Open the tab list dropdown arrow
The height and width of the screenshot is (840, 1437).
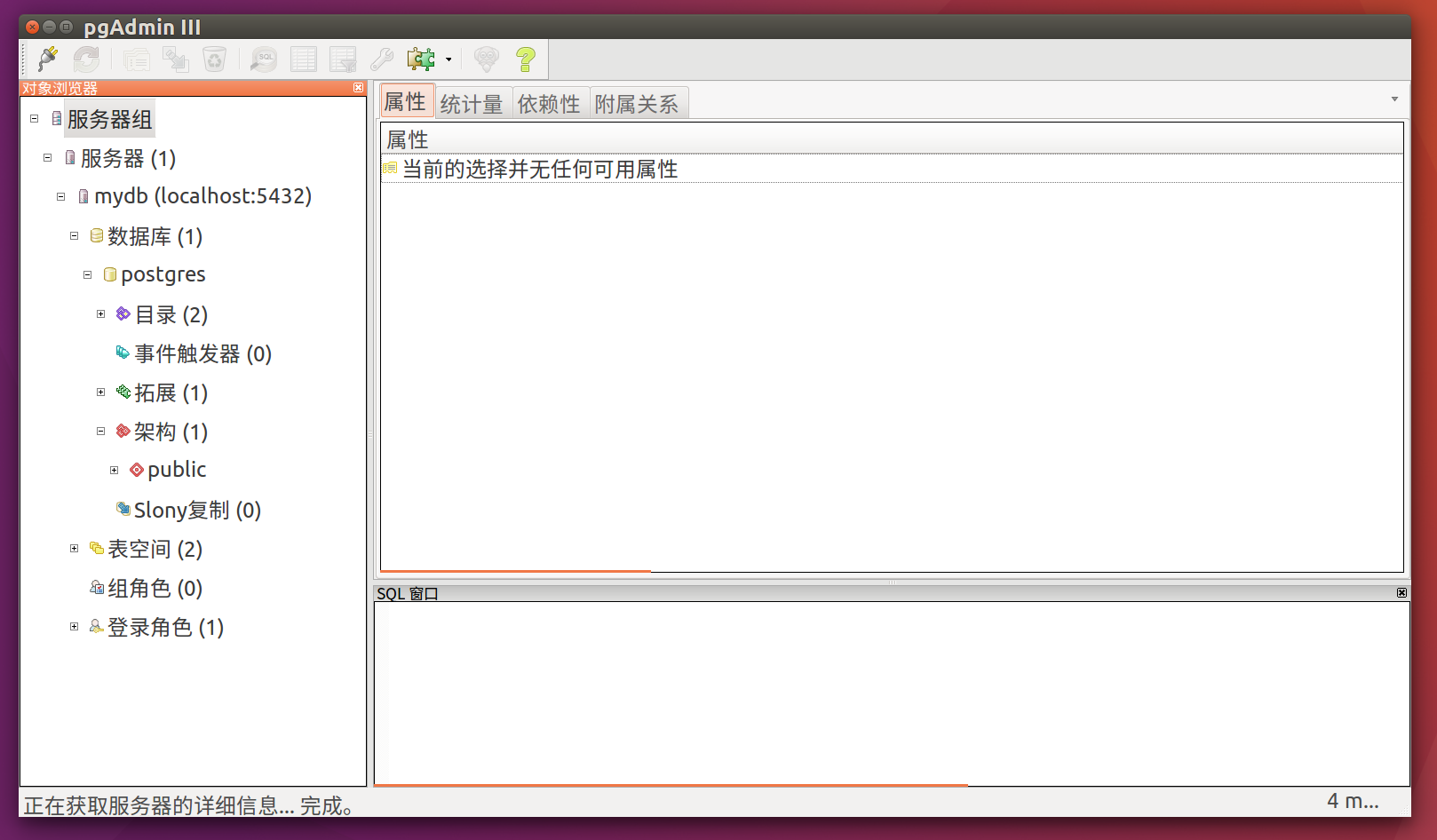(x=1394, y=99)
